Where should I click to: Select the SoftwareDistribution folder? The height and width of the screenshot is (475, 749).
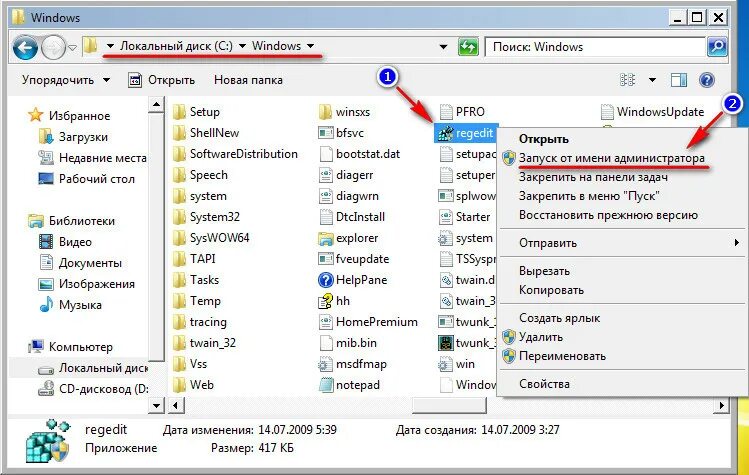(x=235, y=154)
